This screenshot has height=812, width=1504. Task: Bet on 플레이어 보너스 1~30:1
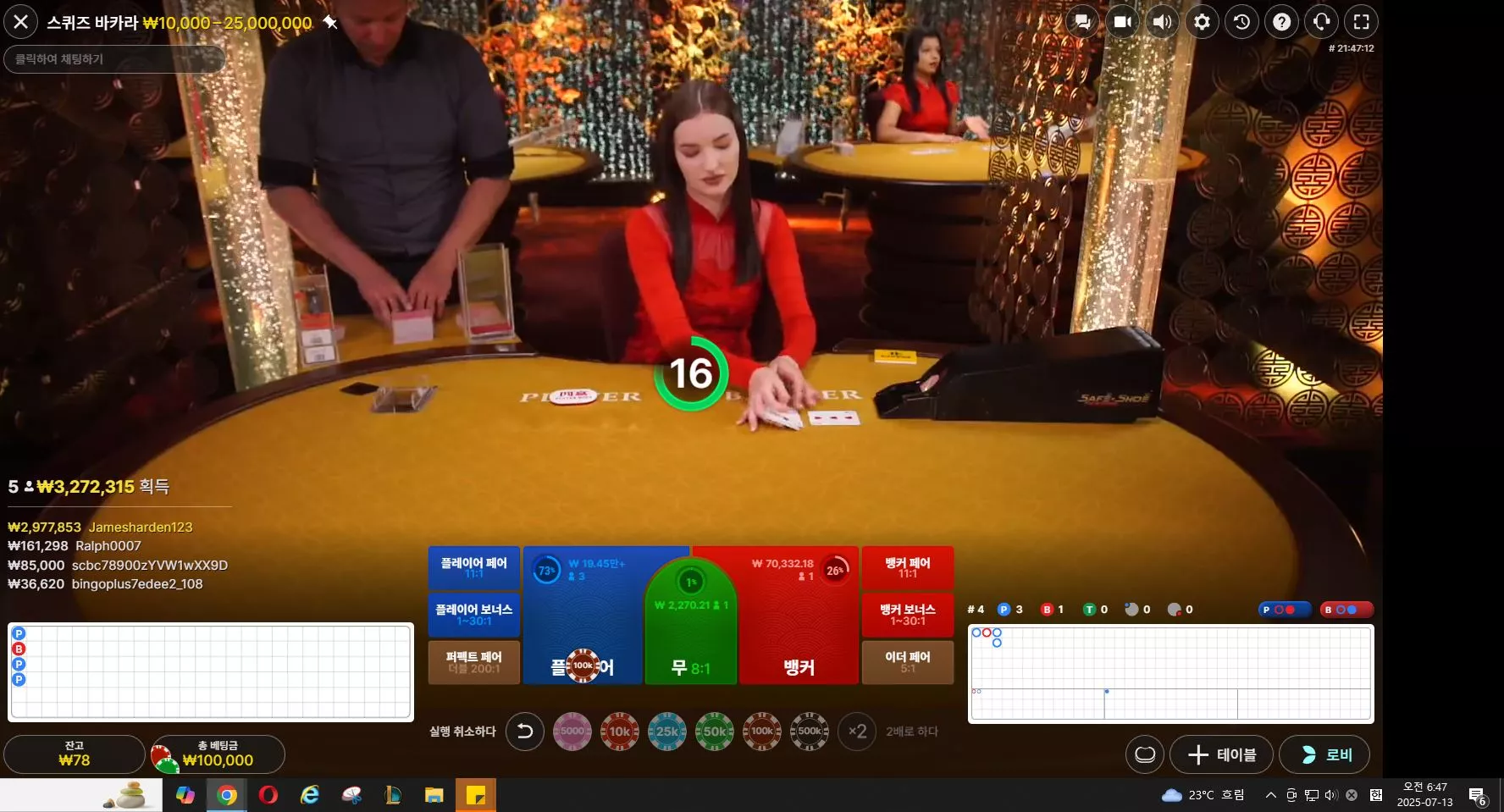tap(473, 615)
